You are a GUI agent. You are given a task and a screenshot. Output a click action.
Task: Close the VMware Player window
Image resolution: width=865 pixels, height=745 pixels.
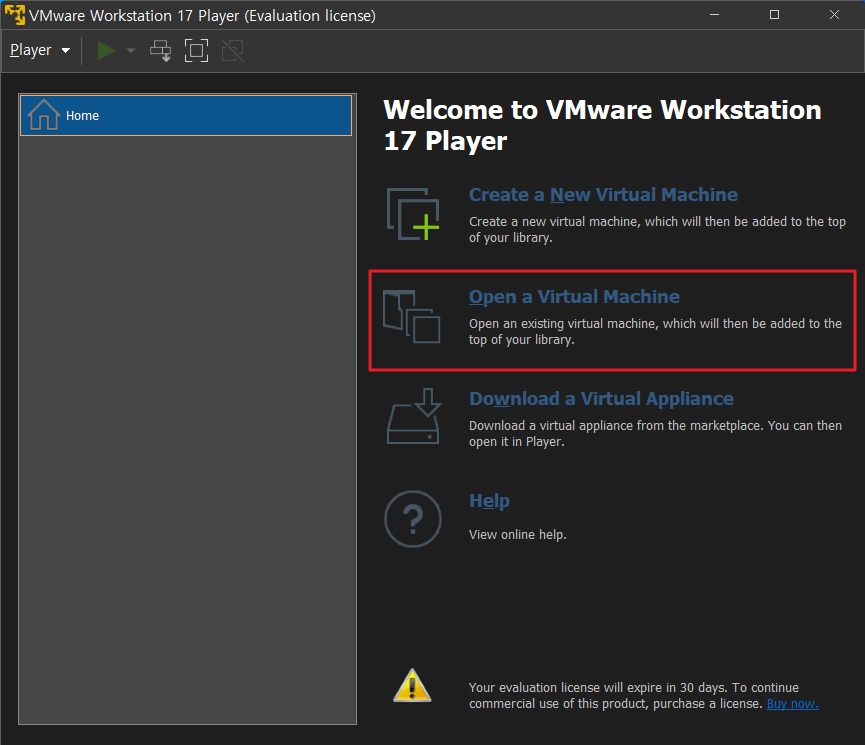pos(834,15)
